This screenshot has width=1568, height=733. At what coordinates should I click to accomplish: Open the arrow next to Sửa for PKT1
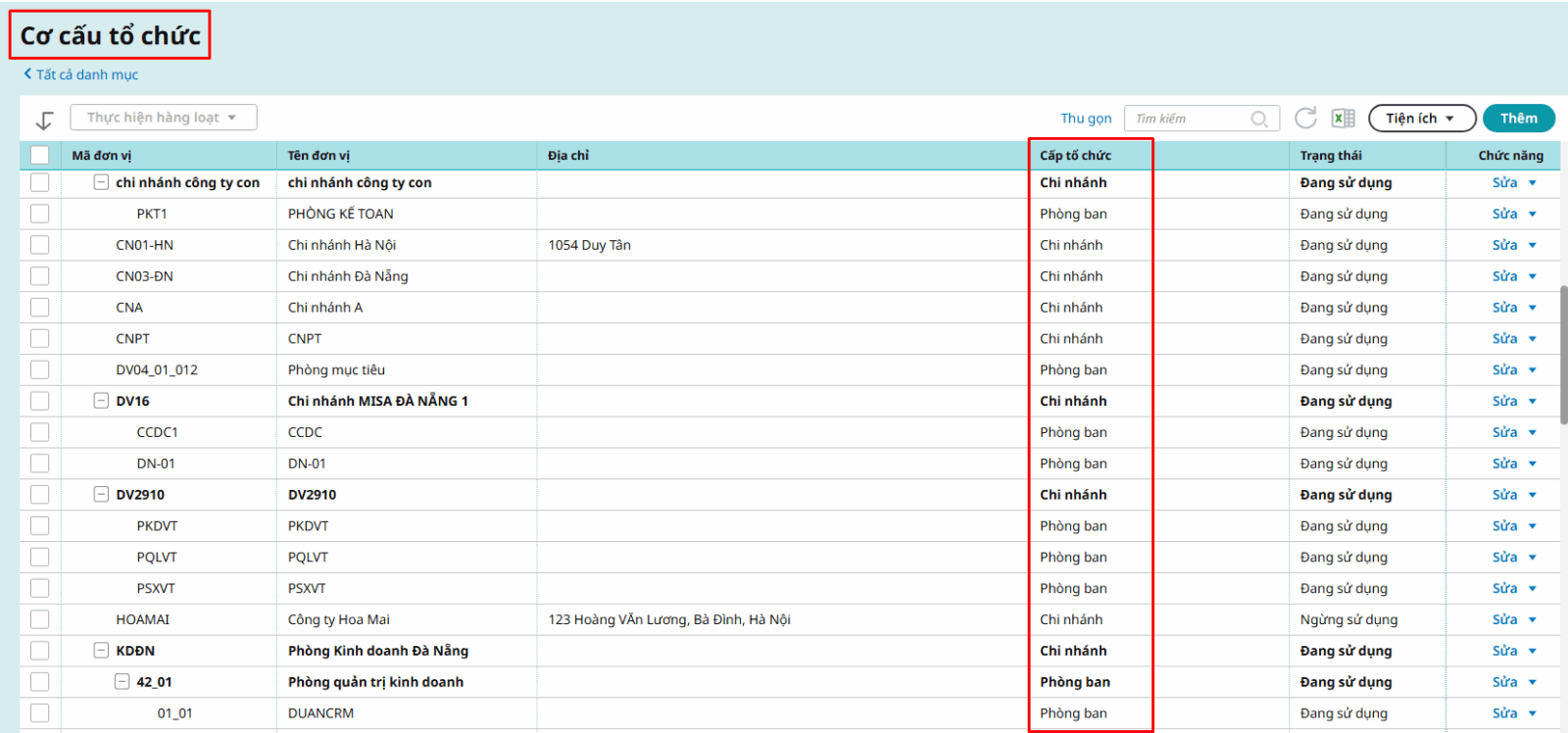[x=1533, y=215]
